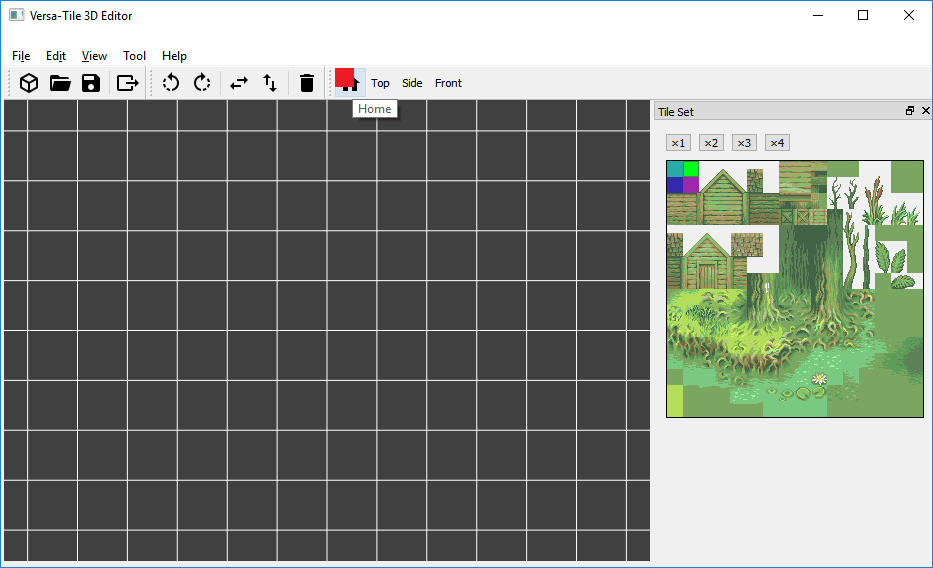The width and height of the screenshot is (933, 568).
Task: Open the File menu
Action: point(21,56)
